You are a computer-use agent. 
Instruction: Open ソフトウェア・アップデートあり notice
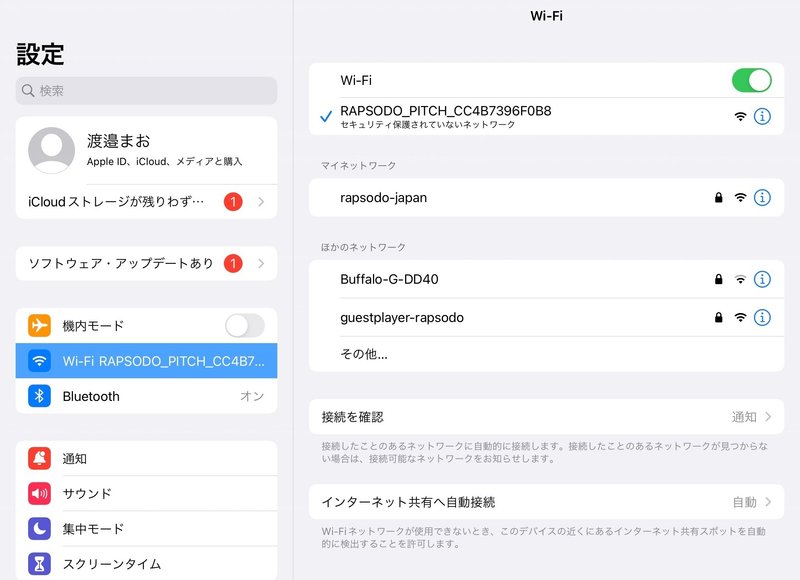[x=146, y=263]
